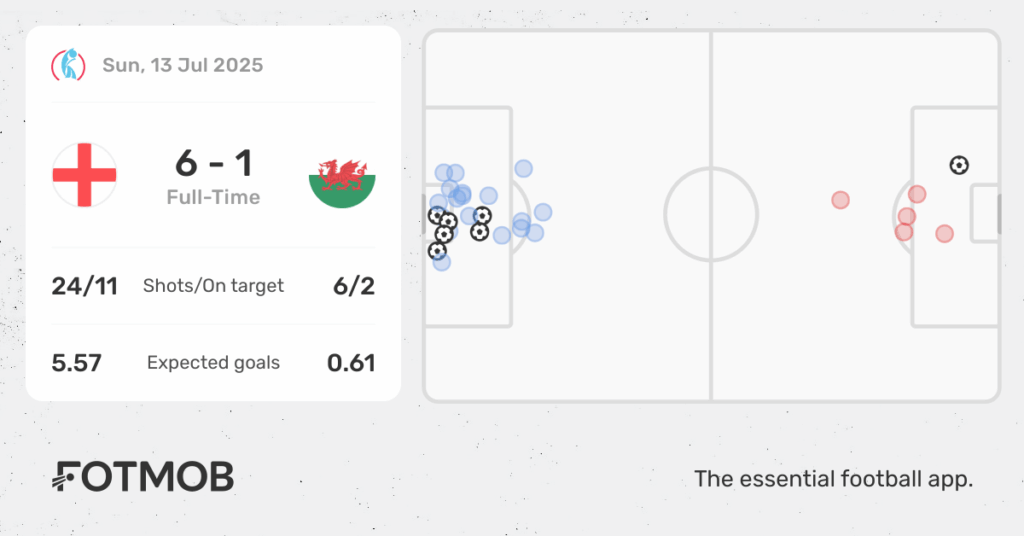Click the Full-Time status text
Viewport: 1024px width, 536px height.
click(x=214, y=197)
